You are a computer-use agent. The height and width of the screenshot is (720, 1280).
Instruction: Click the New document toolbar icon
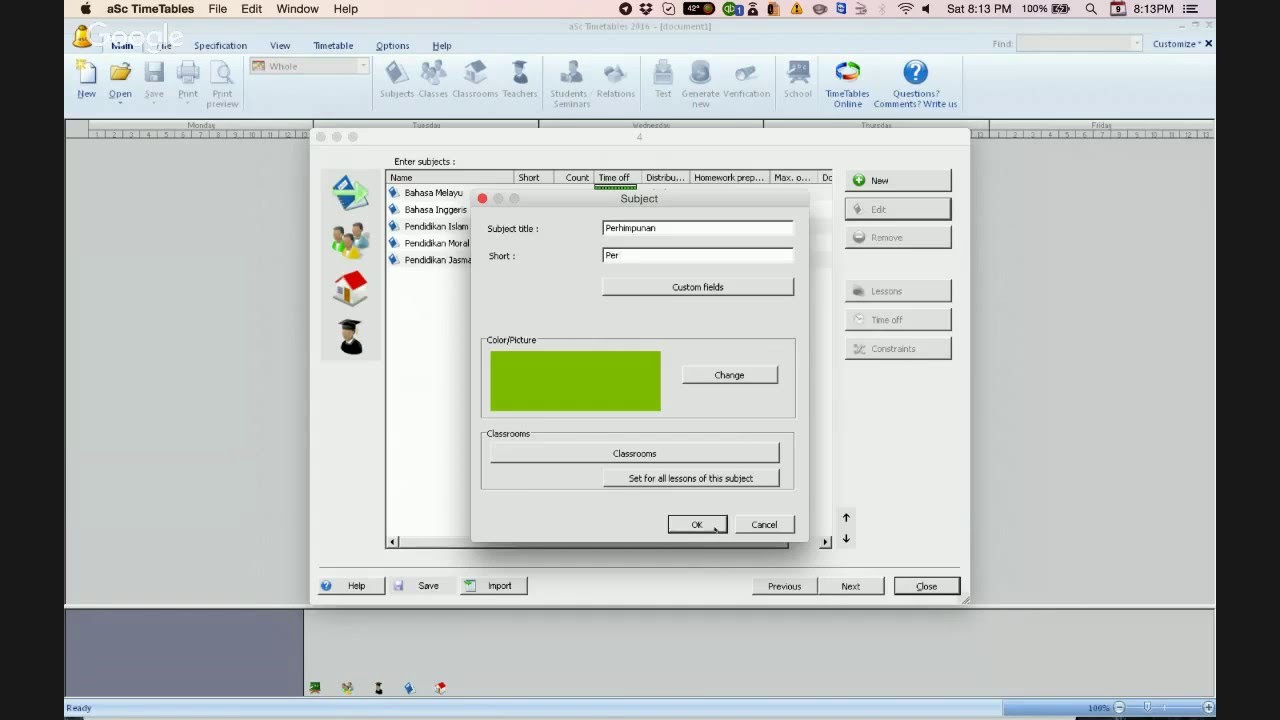pyautogui.click(x=87, y=79)
